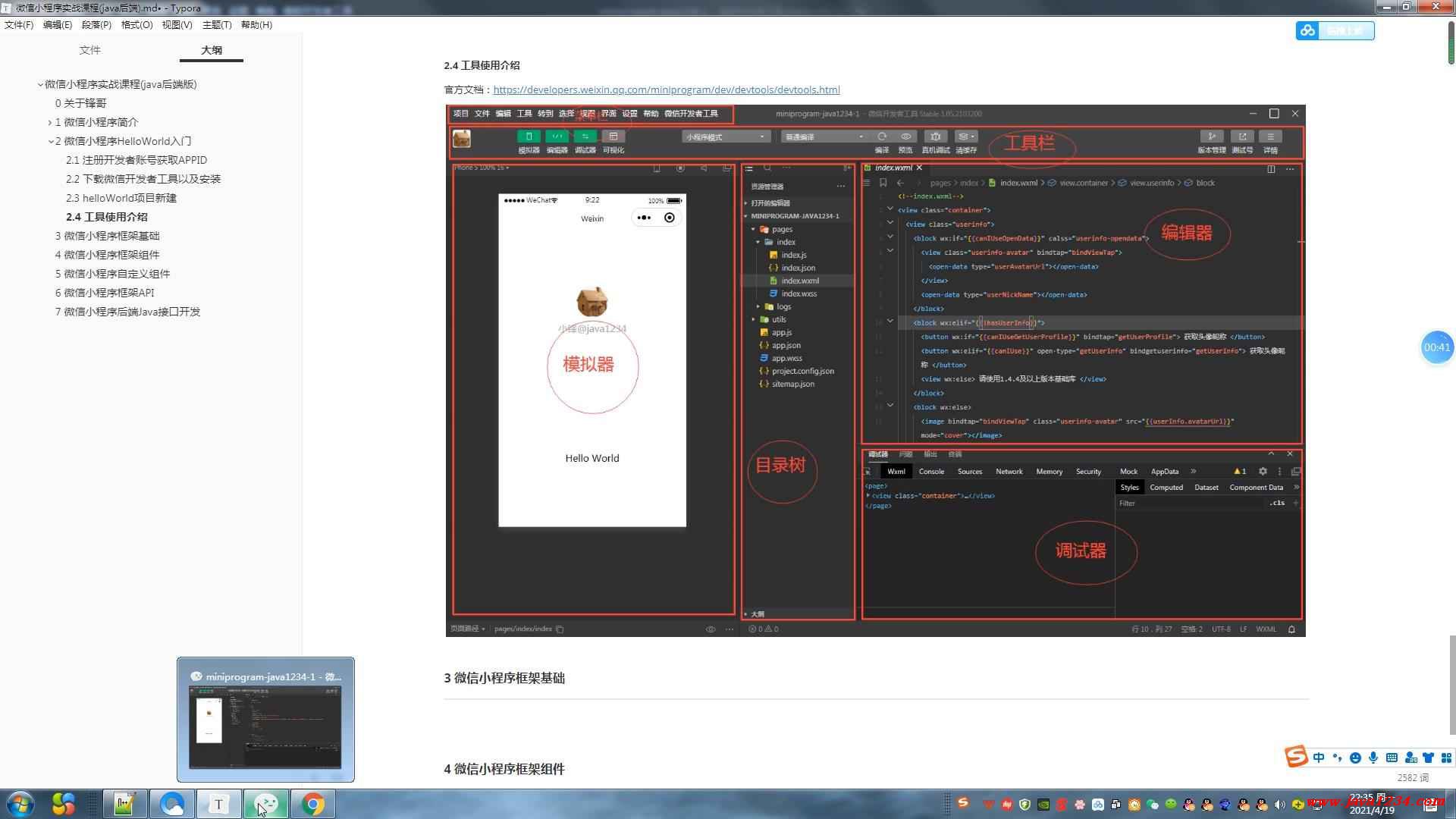Toggle Sogou voice input microphone
The height and width of the screenshot is (819, 1456).
(x=1373, y=758)
